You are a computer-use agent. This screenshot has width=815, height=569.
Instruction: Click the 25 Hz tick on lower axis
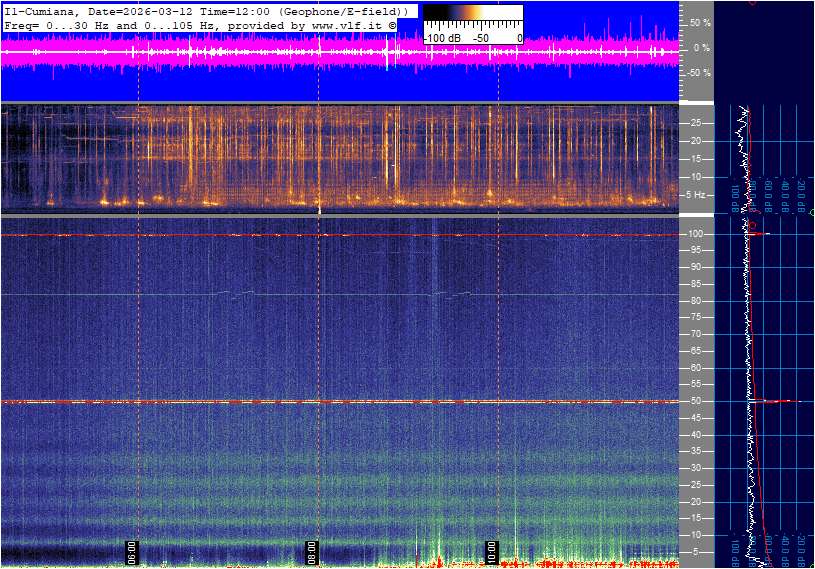coord(696,485)
